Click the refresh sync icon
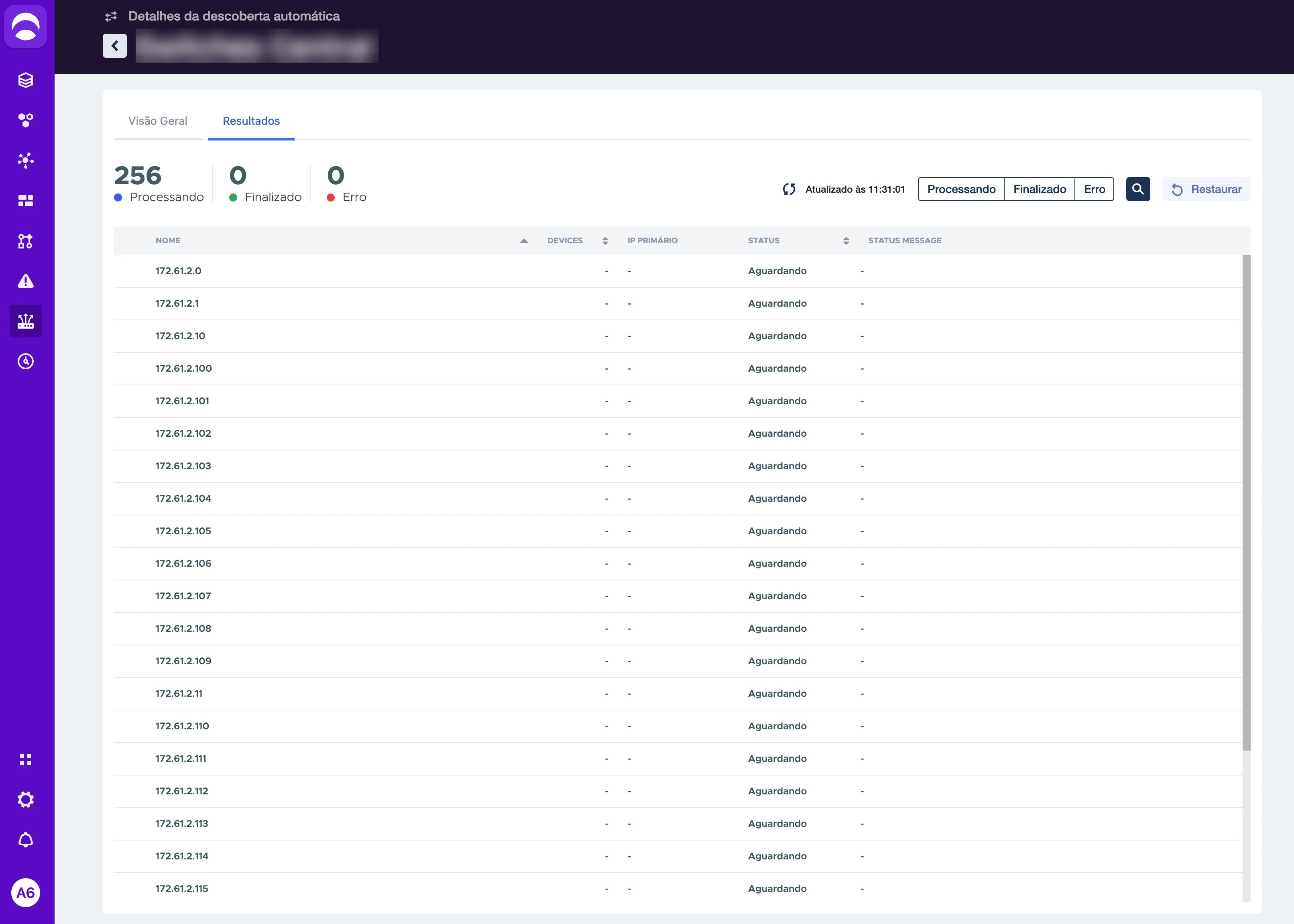The image size is (1294, 924). 789,189
